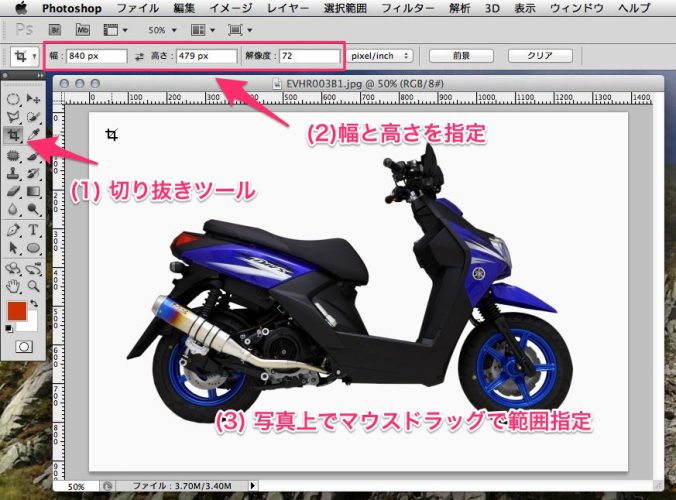
Task: Launch Mini Bridge from application bar
Action: (x=83, y=30)
